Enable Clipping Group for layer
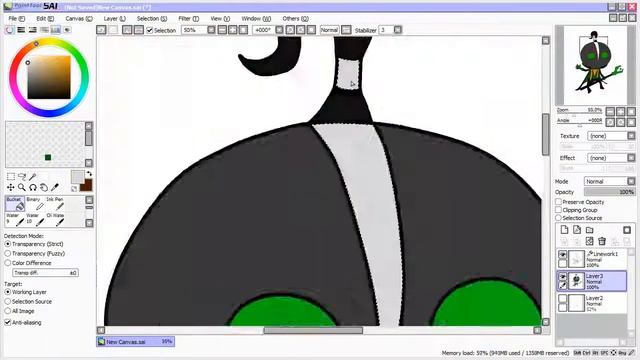This screenshot has height=360, width=640. tap(558, 210)
